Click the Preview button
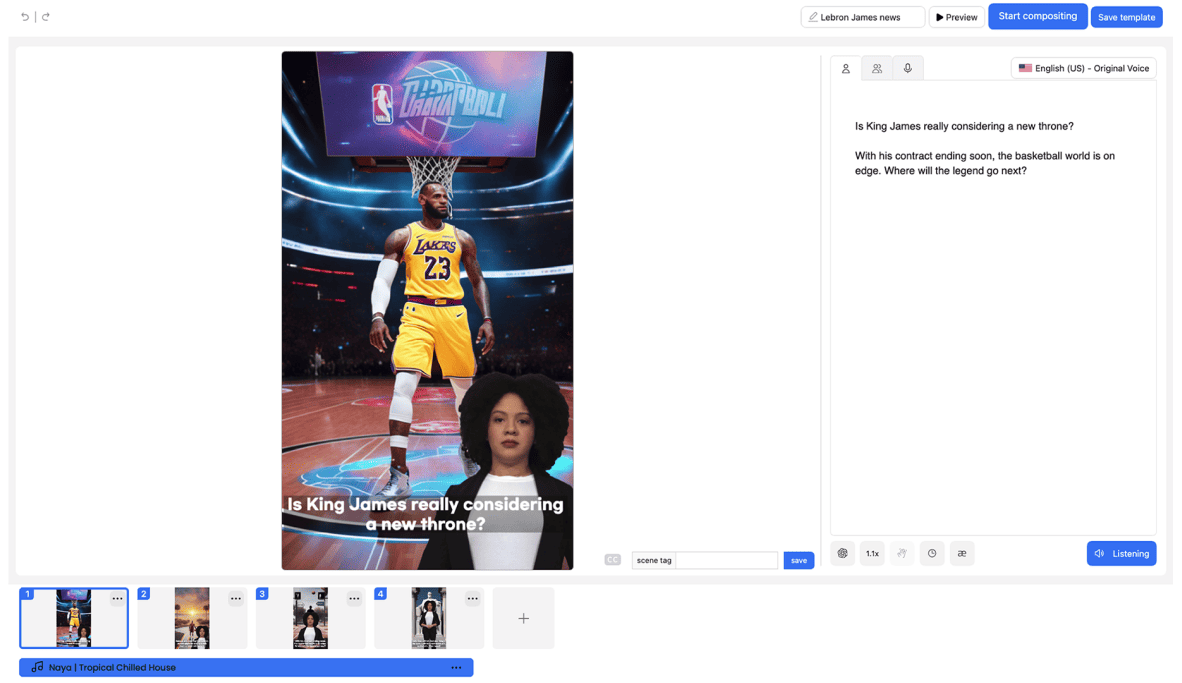The width and height of the screenshot is (1182, 683). [x=957, y=17]
